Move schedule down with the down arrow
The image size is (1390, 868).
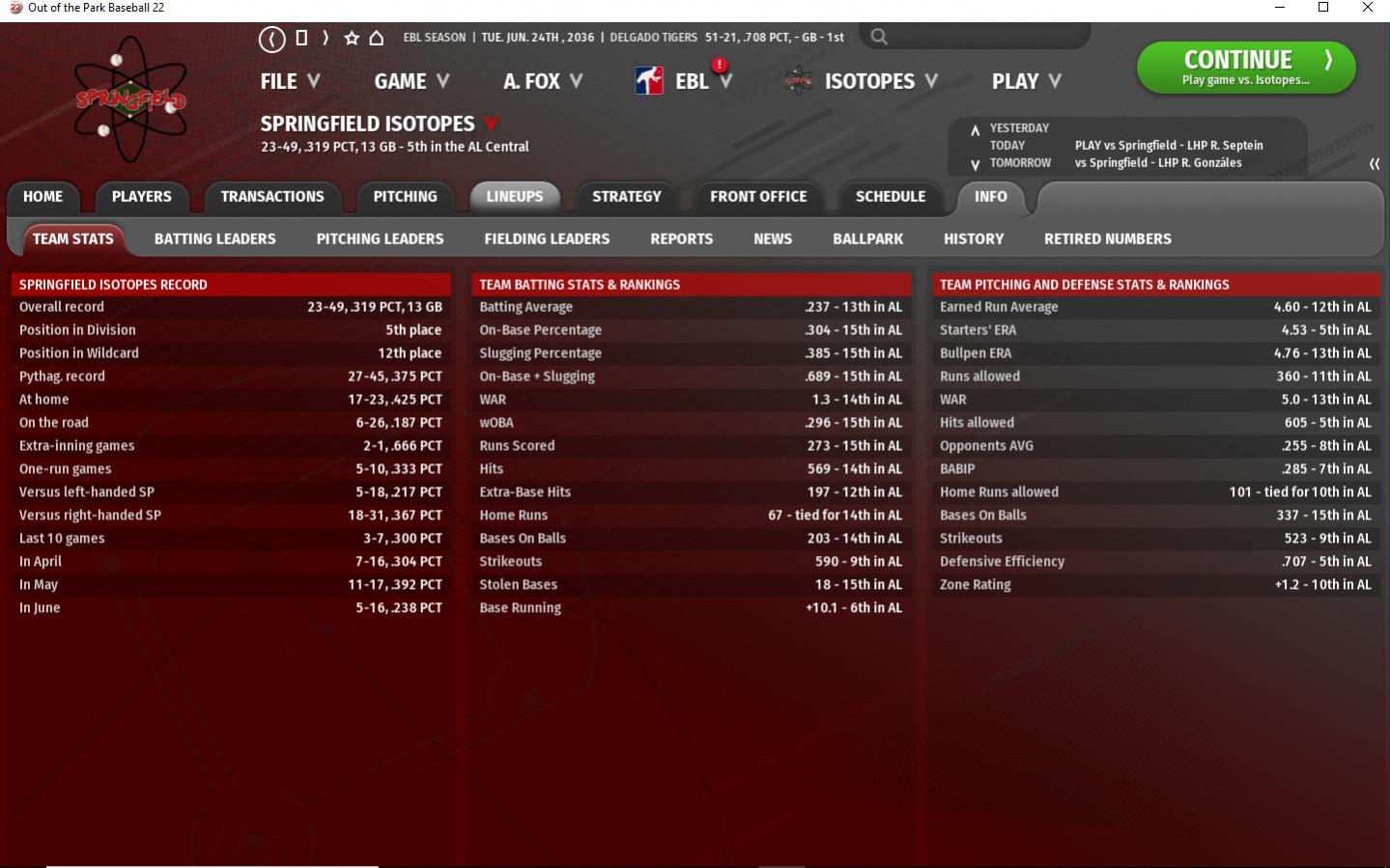click(x=975, y=165)
